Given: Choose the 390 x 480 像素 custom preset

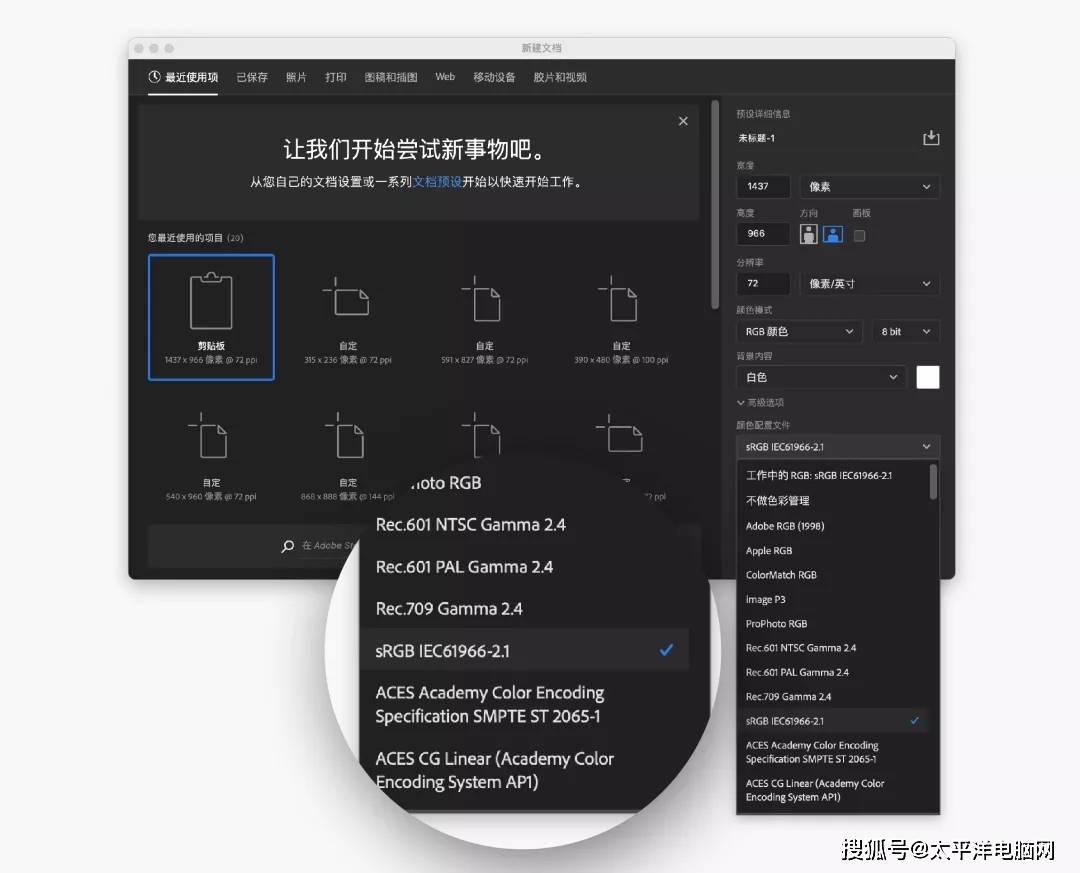Looking at the screenshot, I should [x=621, y=316].
